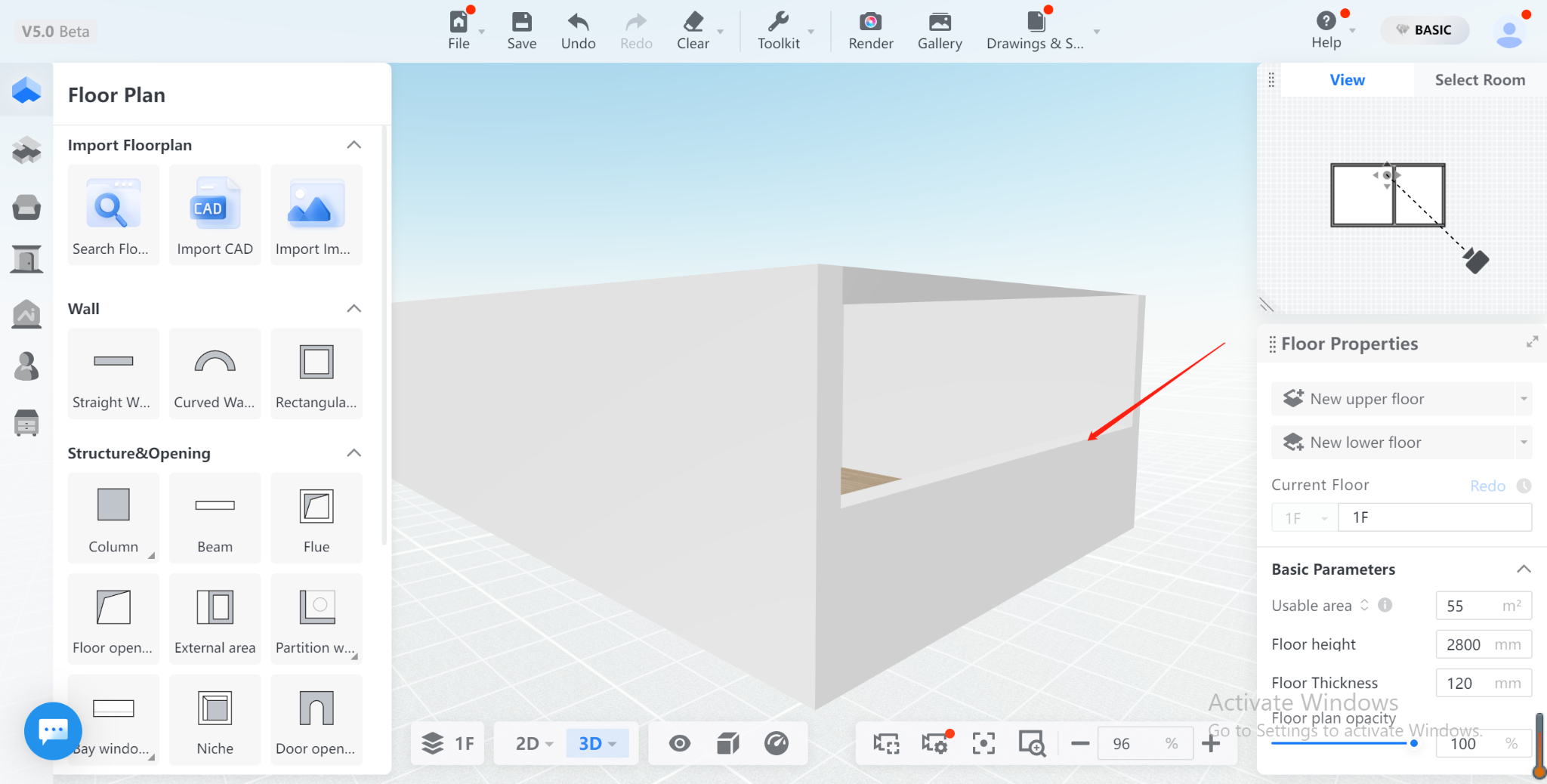Screen dimensions: 1547x784
Task: Collapse the Structure&Opening section
Action: tap(354, 452)
